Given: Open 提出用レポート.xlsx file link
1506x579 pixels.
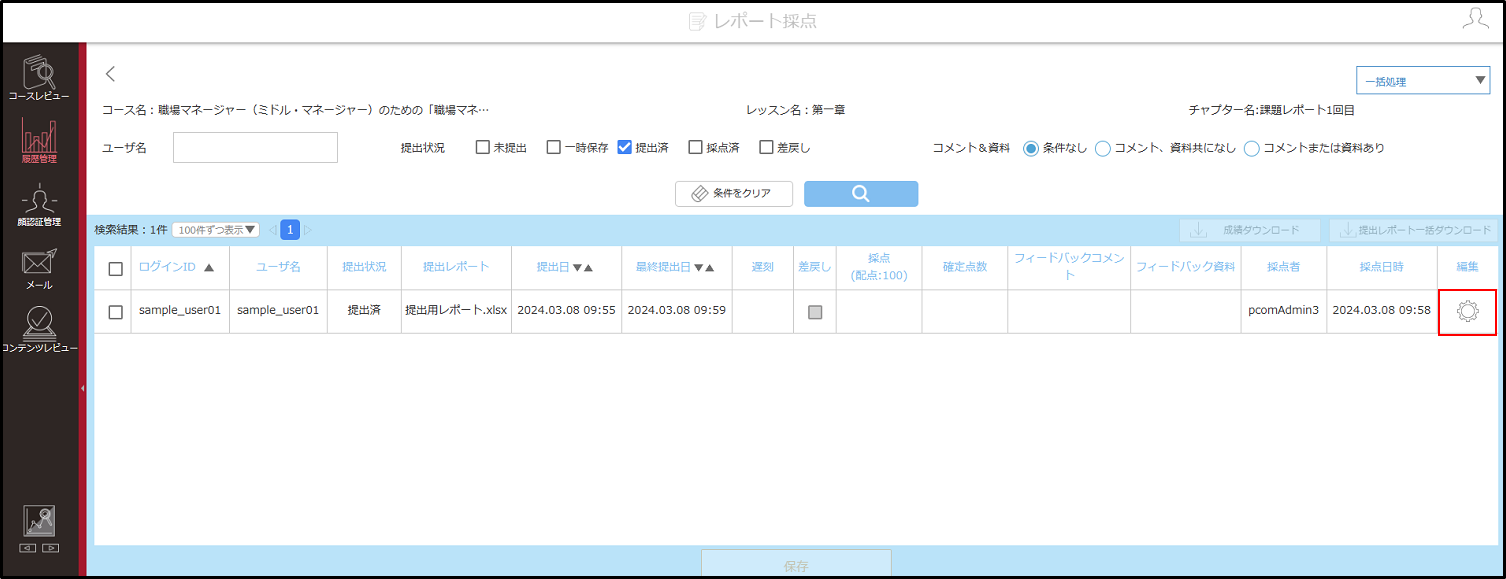Looking at the screenshot, I should pyautogui.click(x=456, y=310).
